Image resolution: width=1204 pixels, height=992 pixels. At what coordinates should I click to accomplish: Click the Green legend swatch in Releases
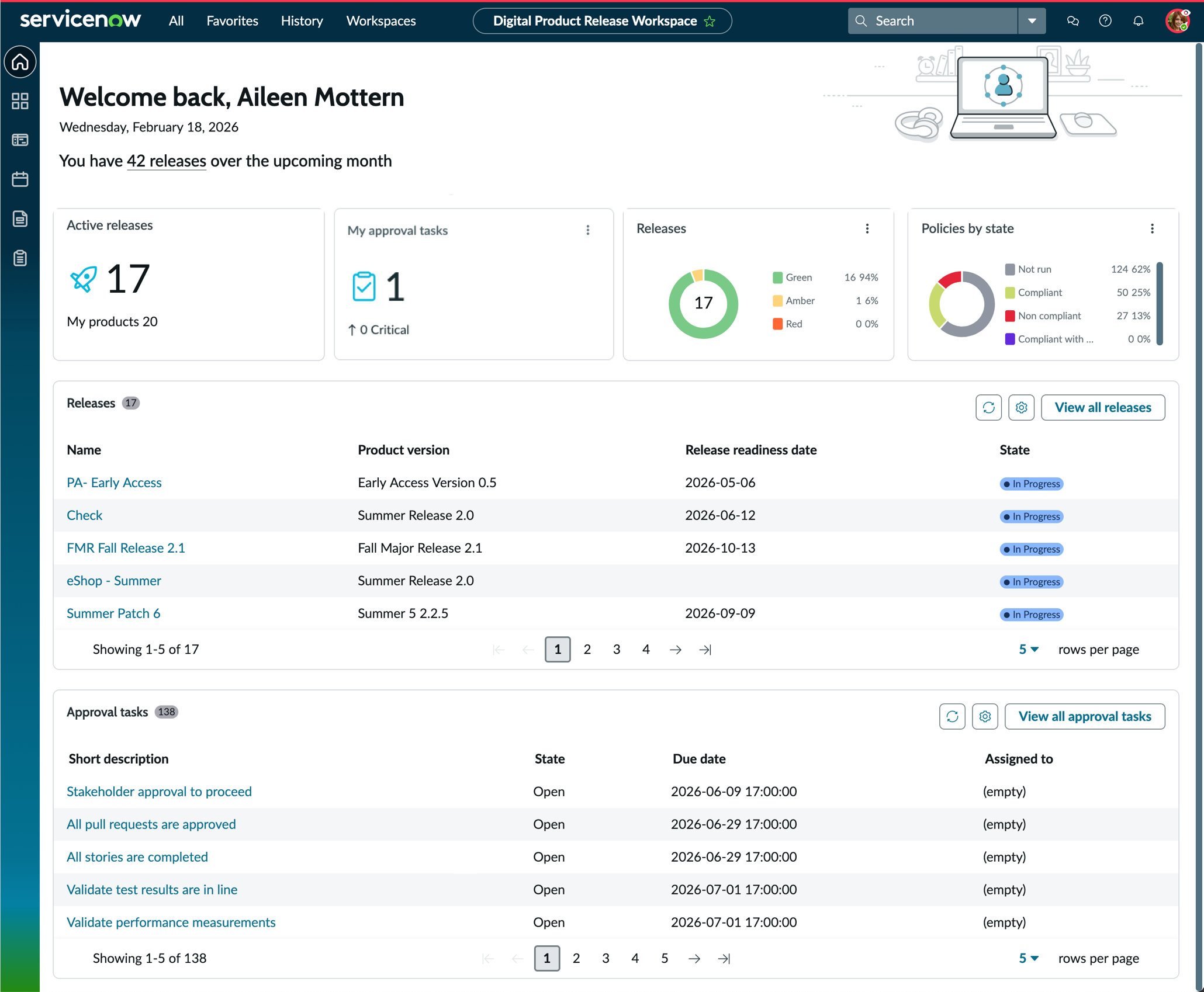pyautogui.click(x=777, y=278)
